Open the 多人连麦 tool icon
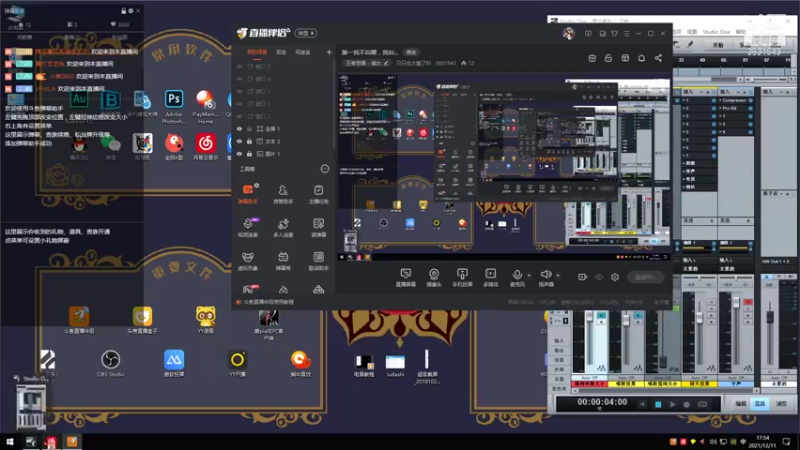 [x=283, y=228]
